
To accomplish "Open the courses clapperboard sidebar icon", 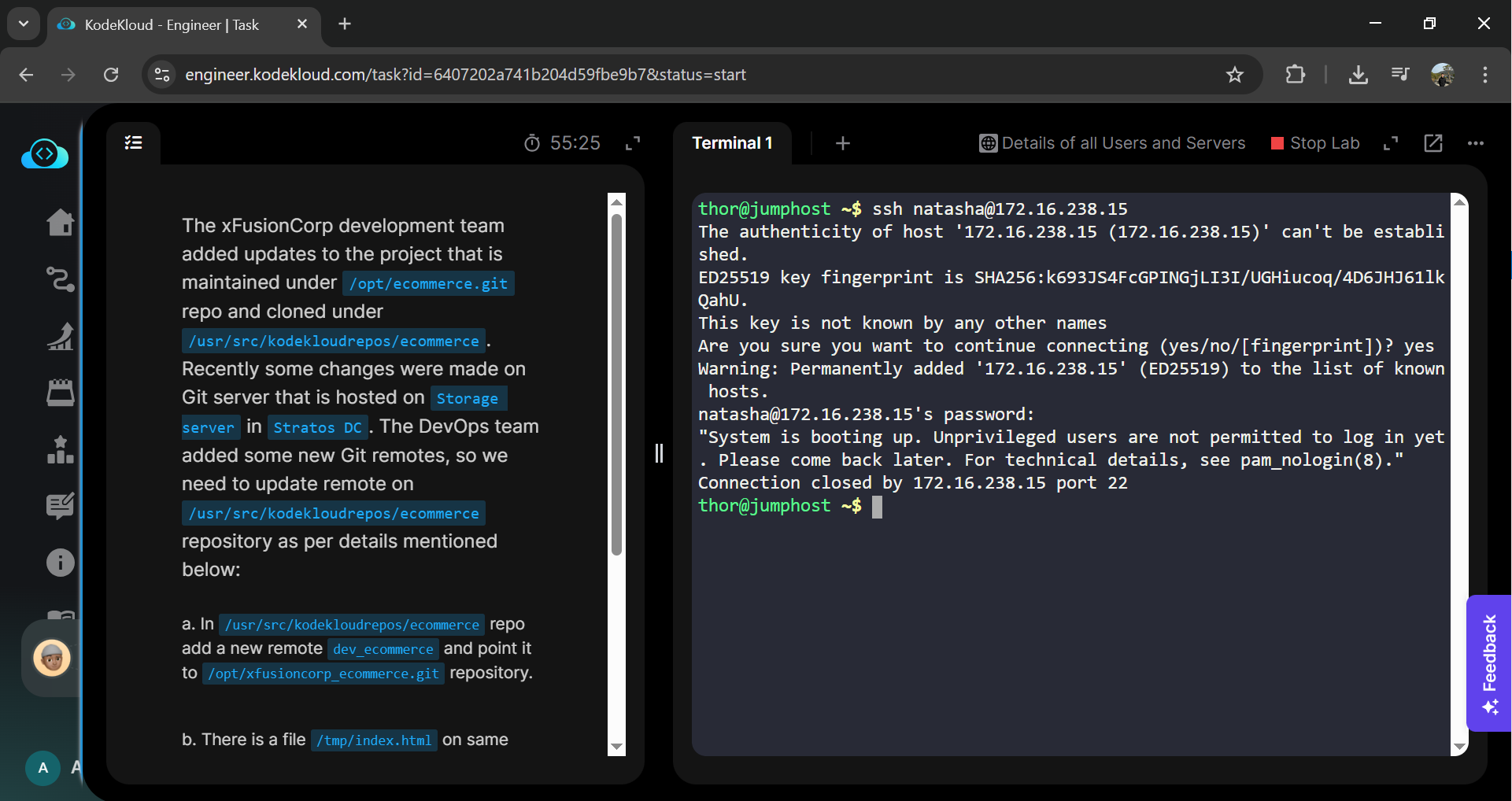I will pyautogui.click(x=61, y=393).
